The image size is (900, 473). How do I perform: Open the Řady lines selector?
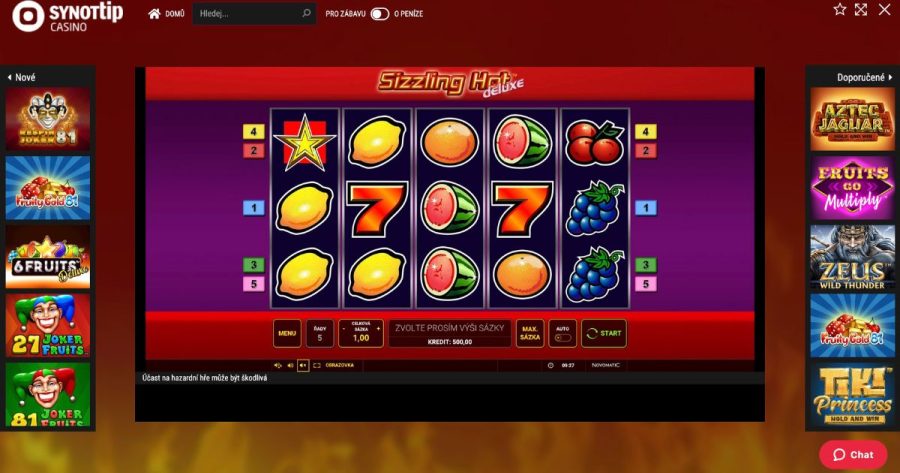320,334
